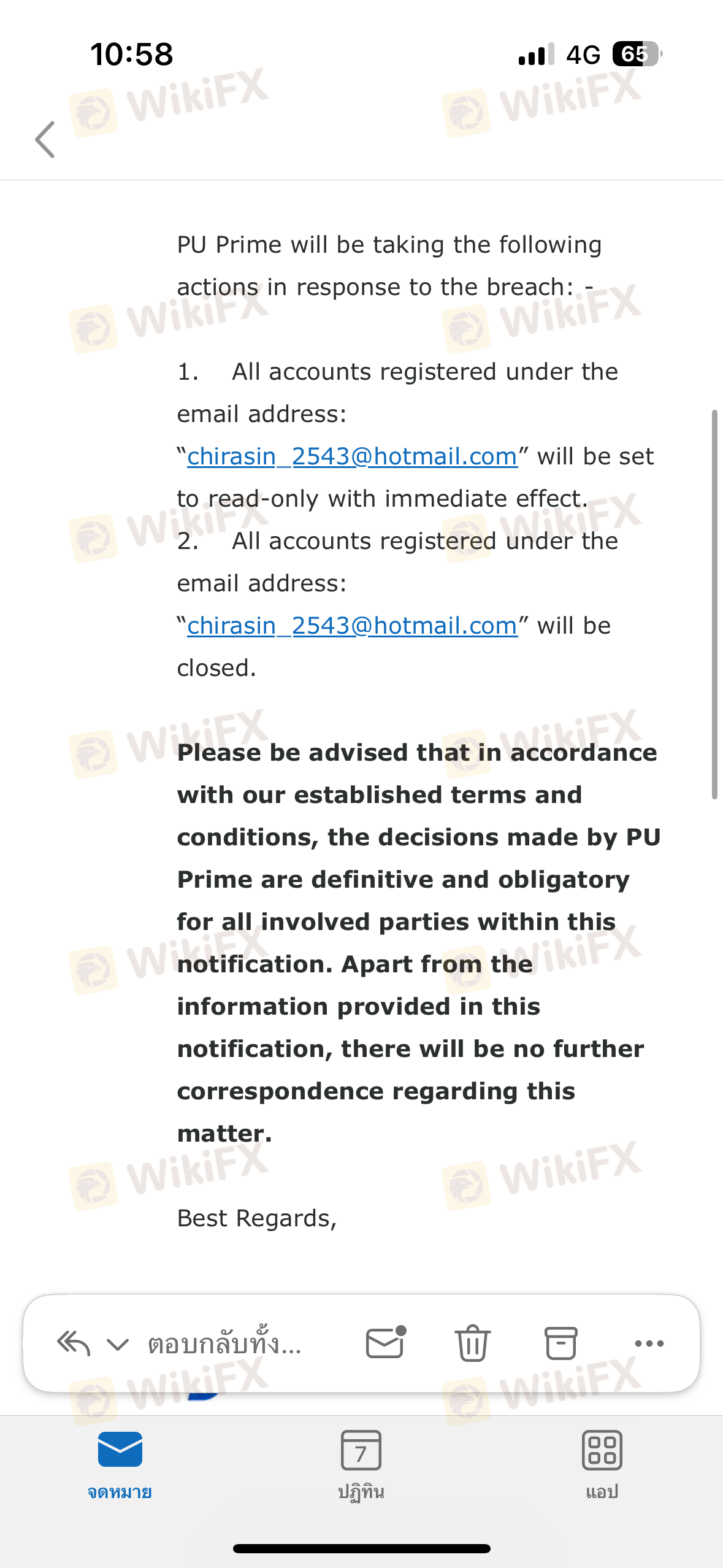Tap the 10:58 clock in status bar
This screenshot has height=1568, width=723.
(132, 54)
